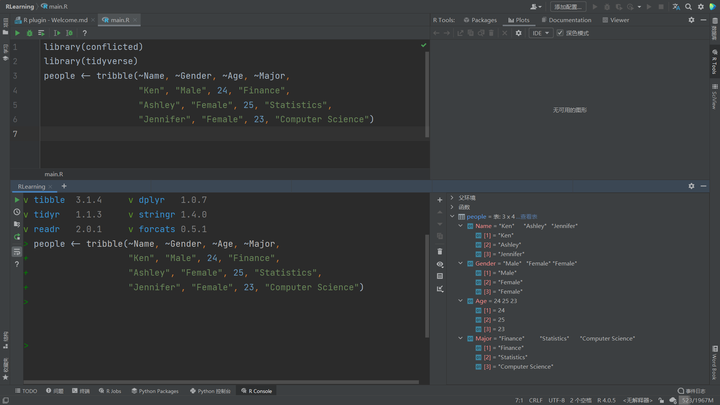Toggle the dark mode checkbox in Plots

pos(560,33)
